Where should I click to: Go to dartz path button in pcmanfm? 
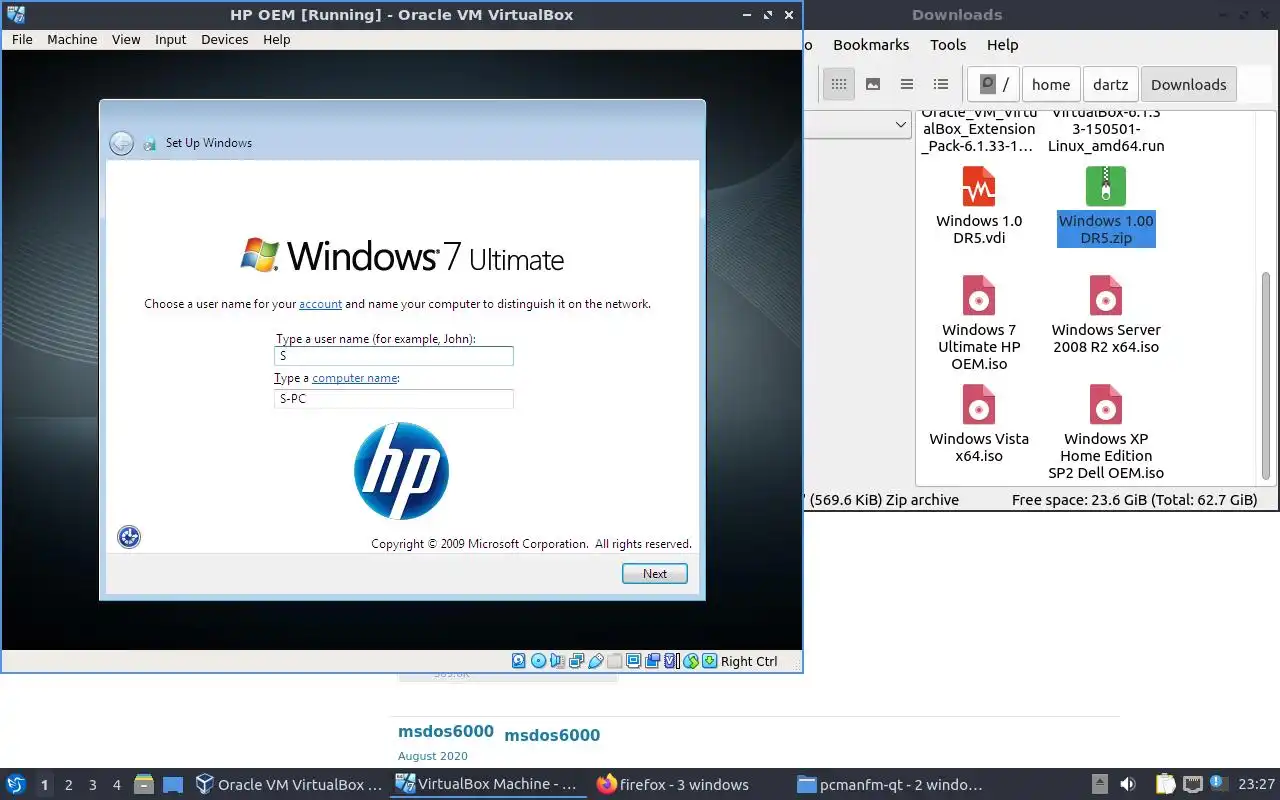pos(1110,84)
